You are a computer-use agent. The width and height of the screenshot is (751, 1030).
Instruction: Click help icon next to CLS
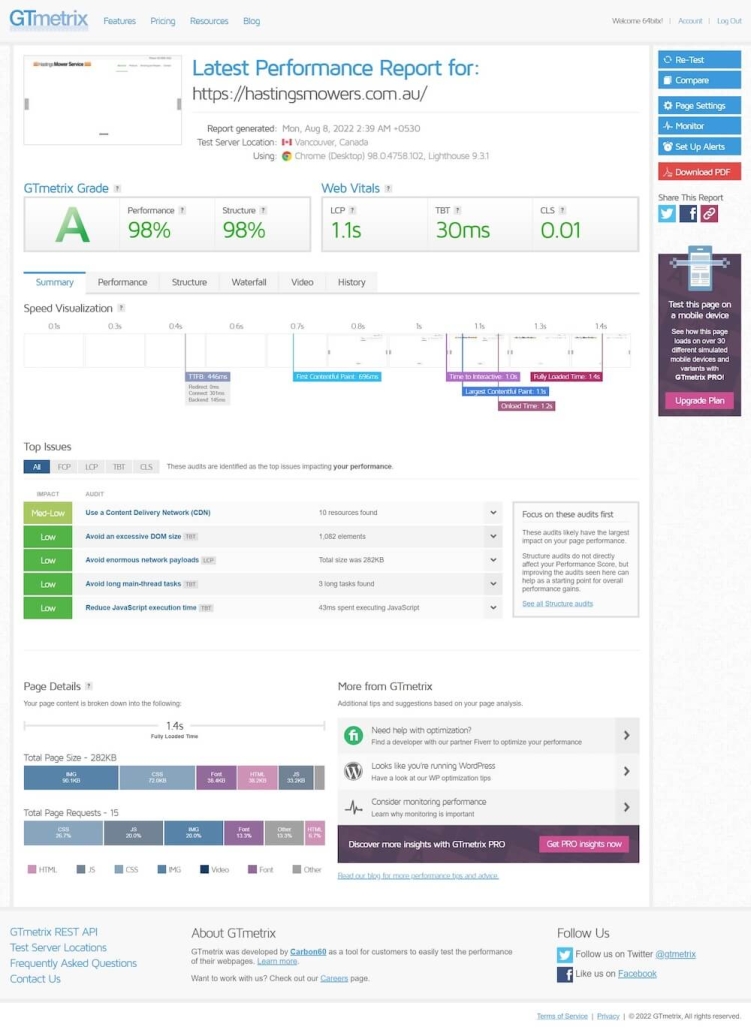click(562, 210)
